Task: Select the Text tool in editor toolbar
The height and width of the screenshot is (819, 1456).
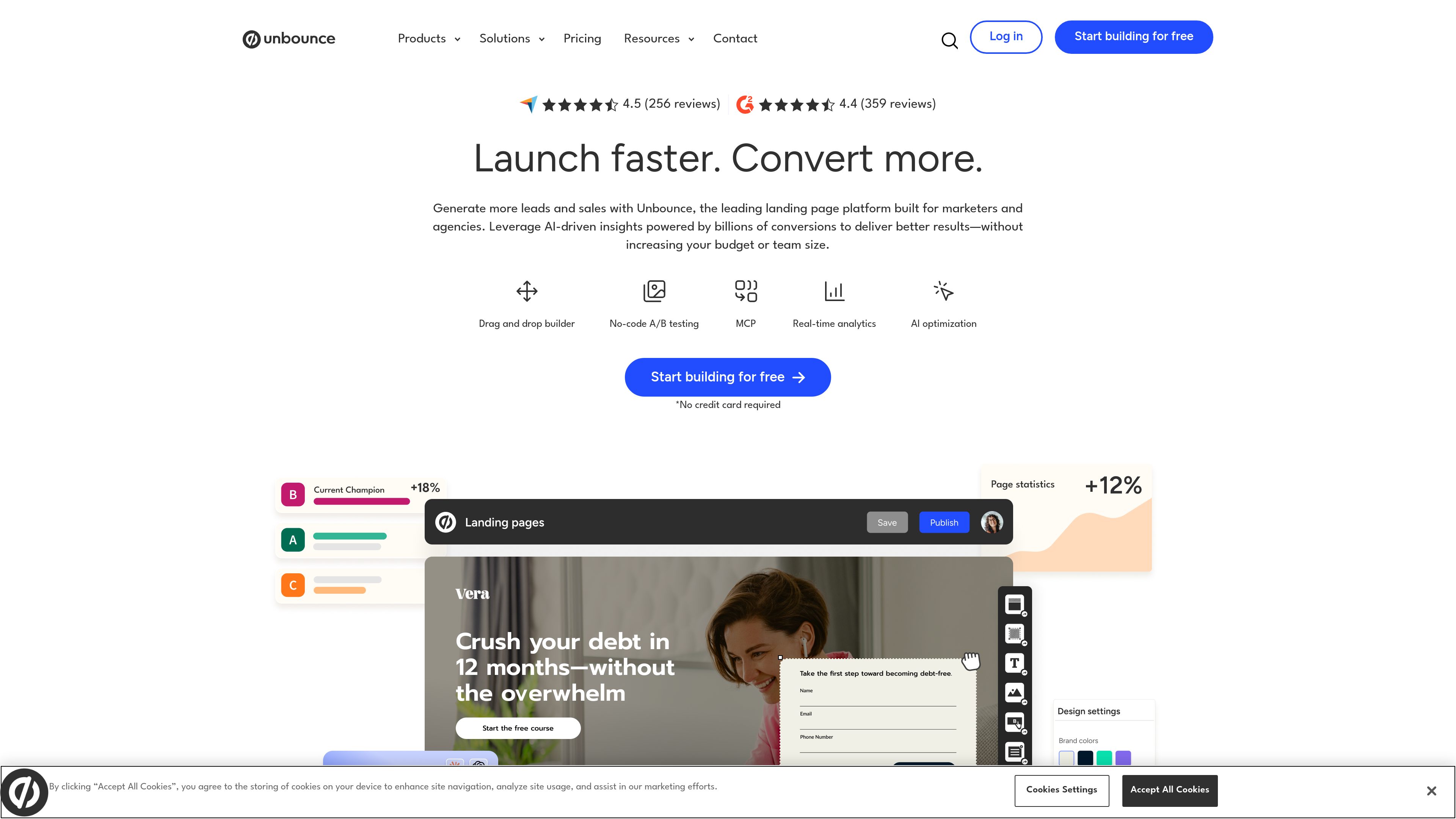Action: [x=1015, y=663]
